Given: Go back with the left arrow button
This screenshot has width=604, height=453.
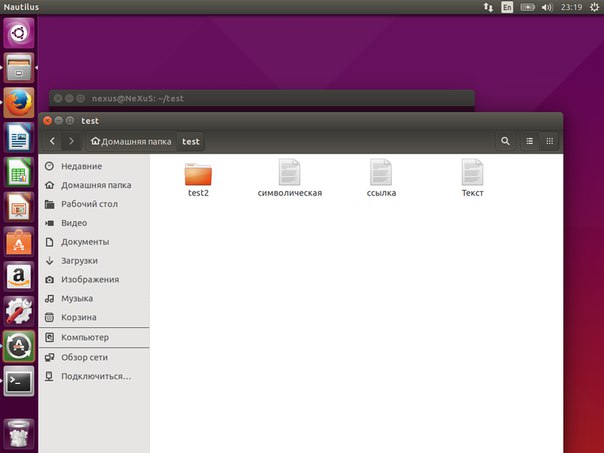Looking at the screenshot, I should click(53, 141).
